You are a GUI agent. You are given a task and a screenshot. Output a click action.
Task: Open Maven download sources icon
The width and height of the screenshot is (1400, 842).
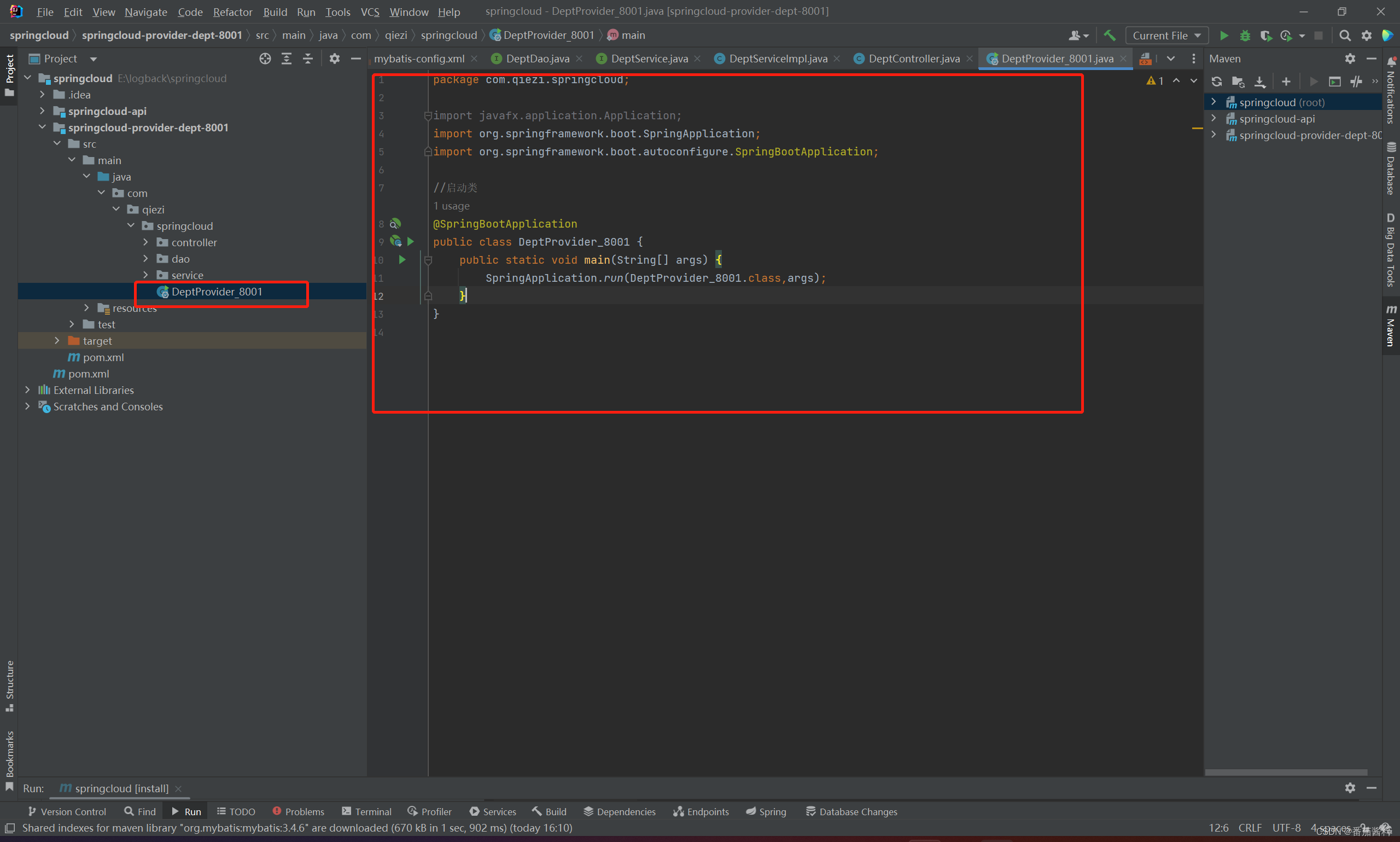coord(1259,82)
